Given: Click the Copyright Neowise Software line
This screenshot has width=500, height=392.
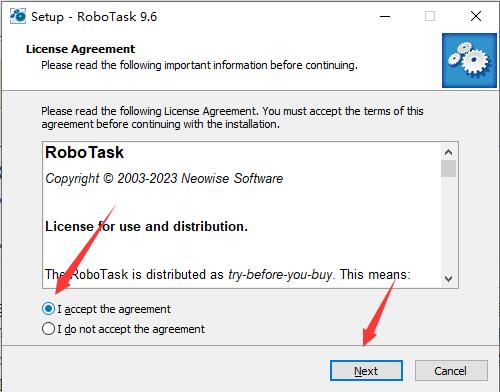Looking at the screenshot, I should click(x=164, y=179).
